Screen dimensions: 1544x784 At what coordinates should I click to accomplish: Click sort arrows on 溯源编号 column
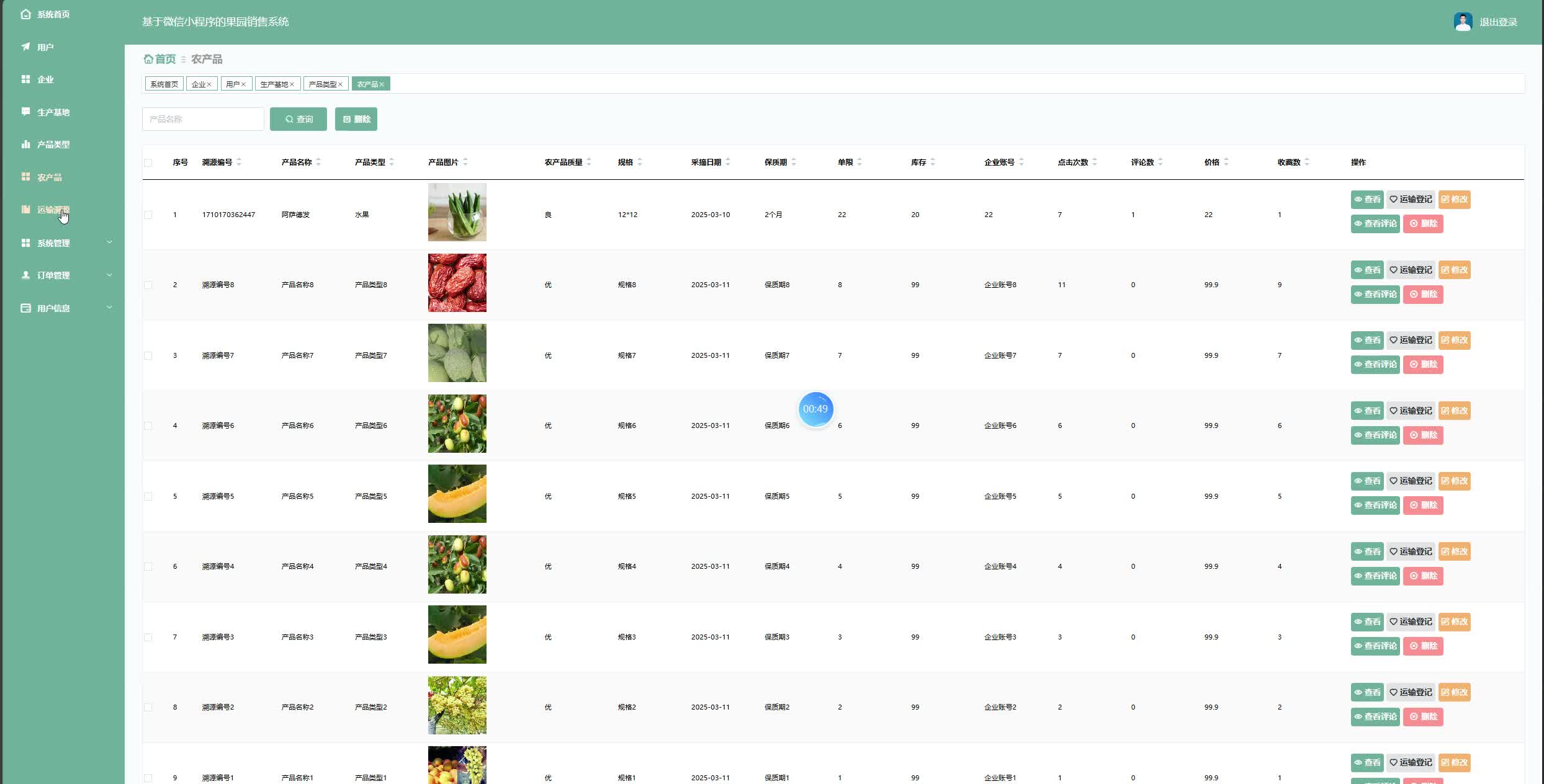point(239,162)
